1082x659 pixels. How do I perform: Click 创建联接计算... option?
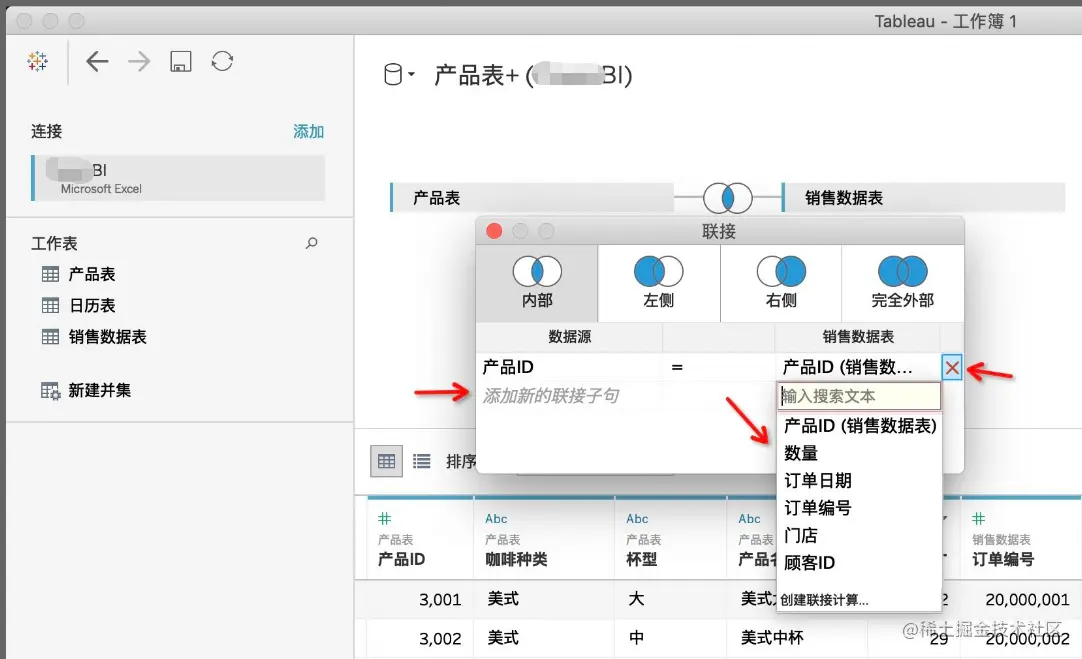(824, 600)
